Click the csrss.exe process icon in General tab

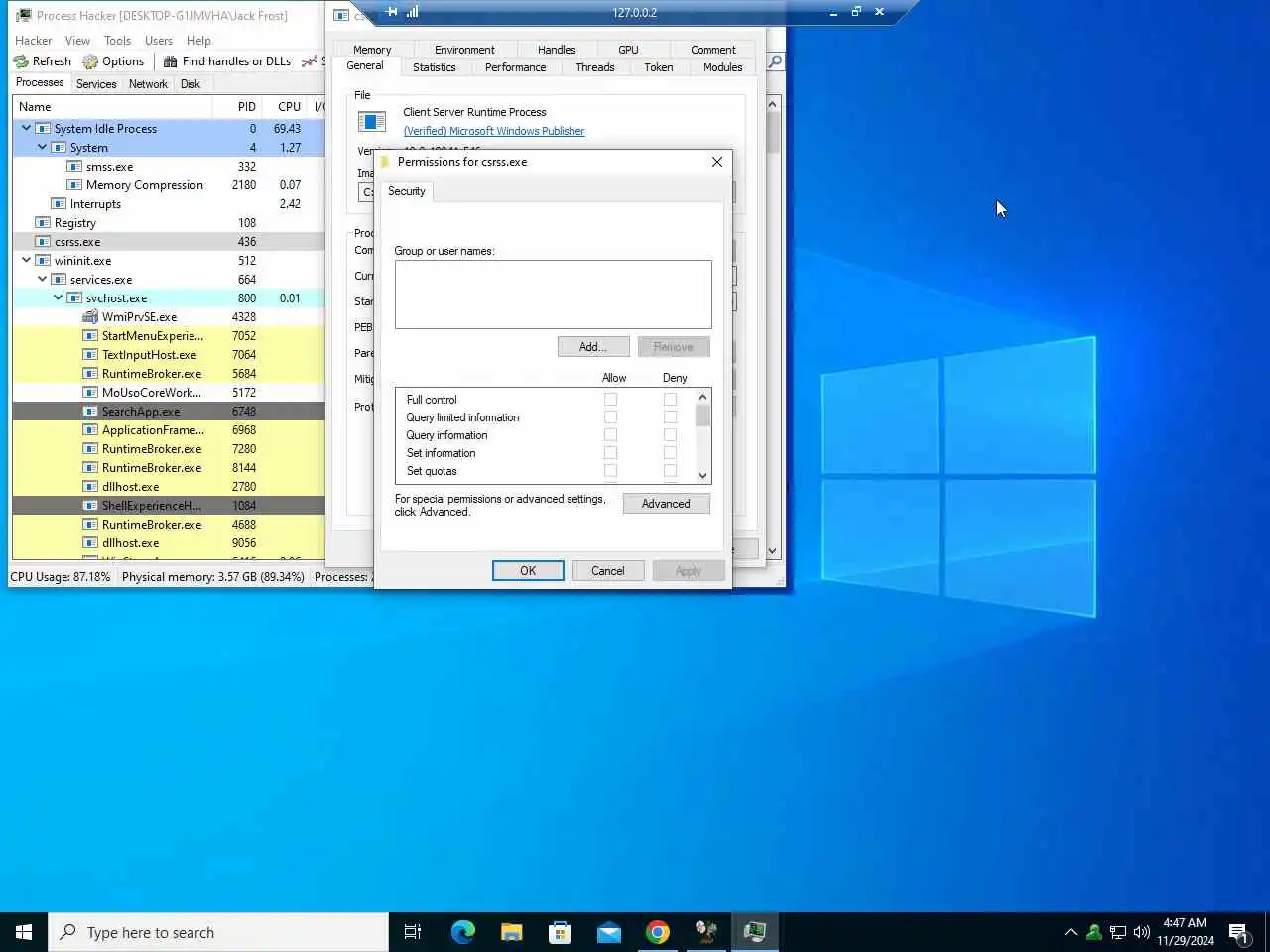click(x=371, y=121)
